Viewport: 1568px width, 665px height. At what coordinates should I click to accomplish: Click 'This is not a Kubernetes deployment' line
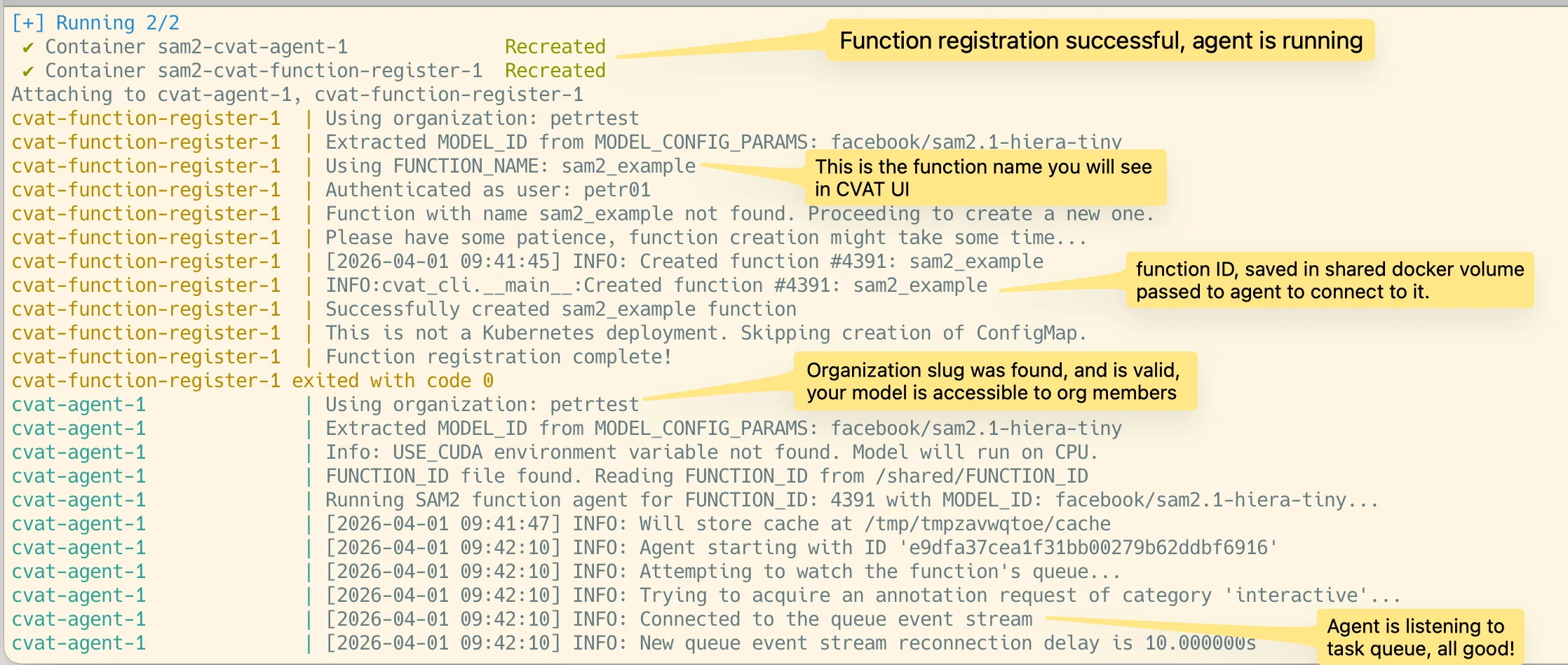(x=706, y=333)
